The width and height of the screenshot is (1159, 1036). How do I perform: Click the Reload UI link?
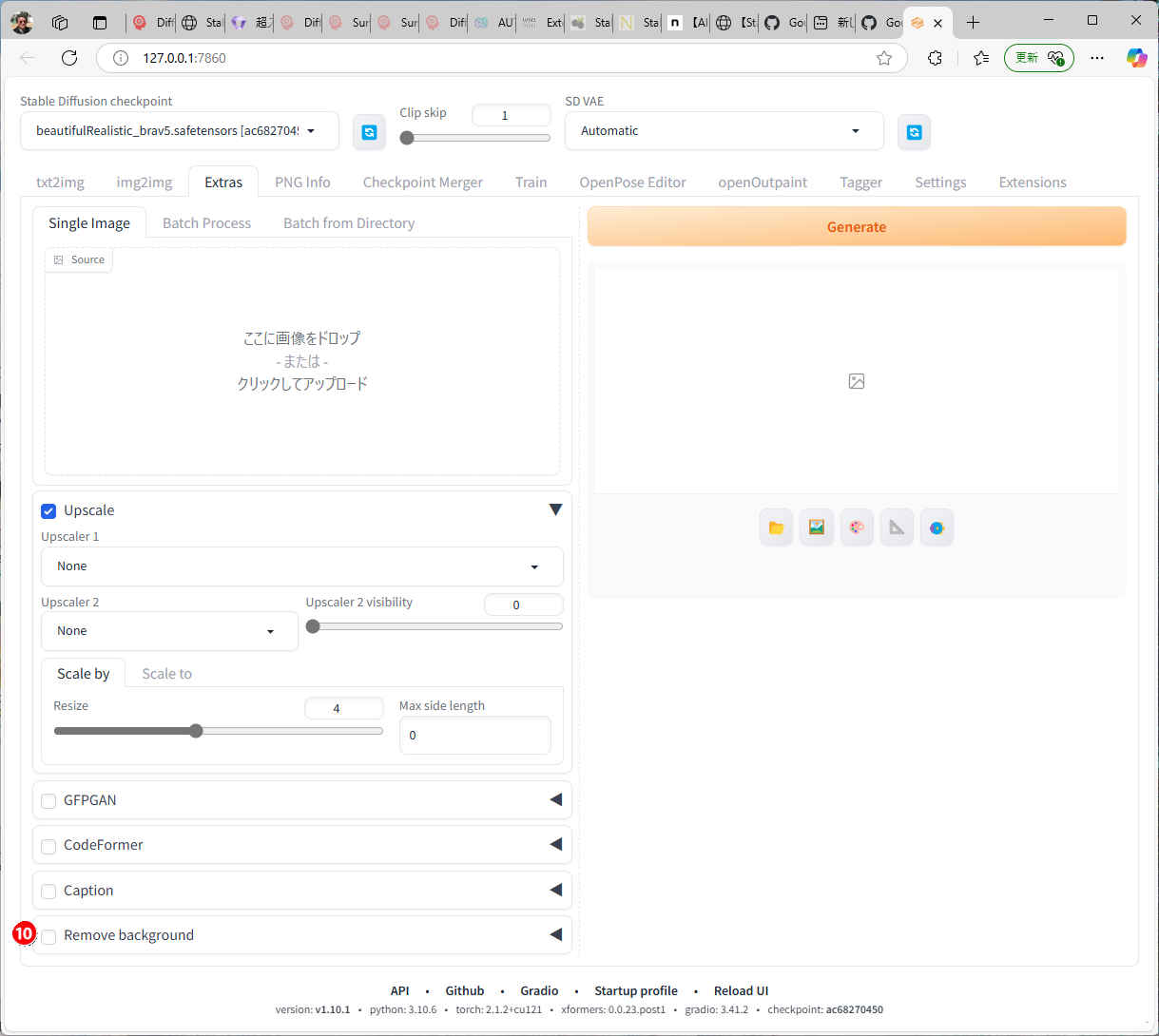[741, 990]
